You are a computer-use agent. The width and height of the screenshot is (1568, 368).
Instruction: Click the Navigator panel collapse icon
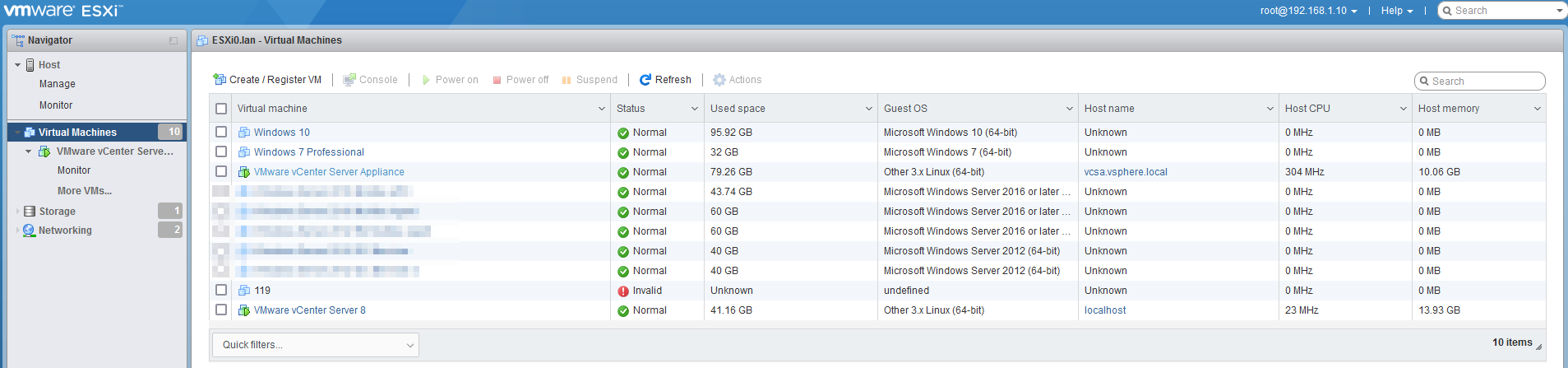173,40
